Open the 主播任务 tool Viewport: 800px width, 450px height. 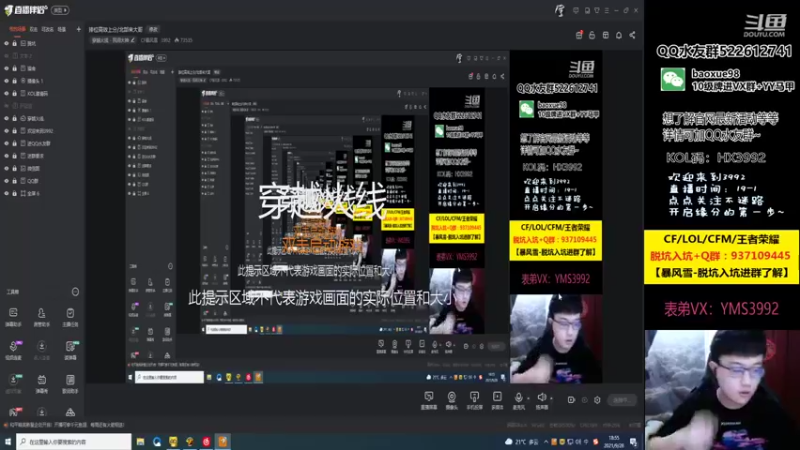click(x=70, y=317)
